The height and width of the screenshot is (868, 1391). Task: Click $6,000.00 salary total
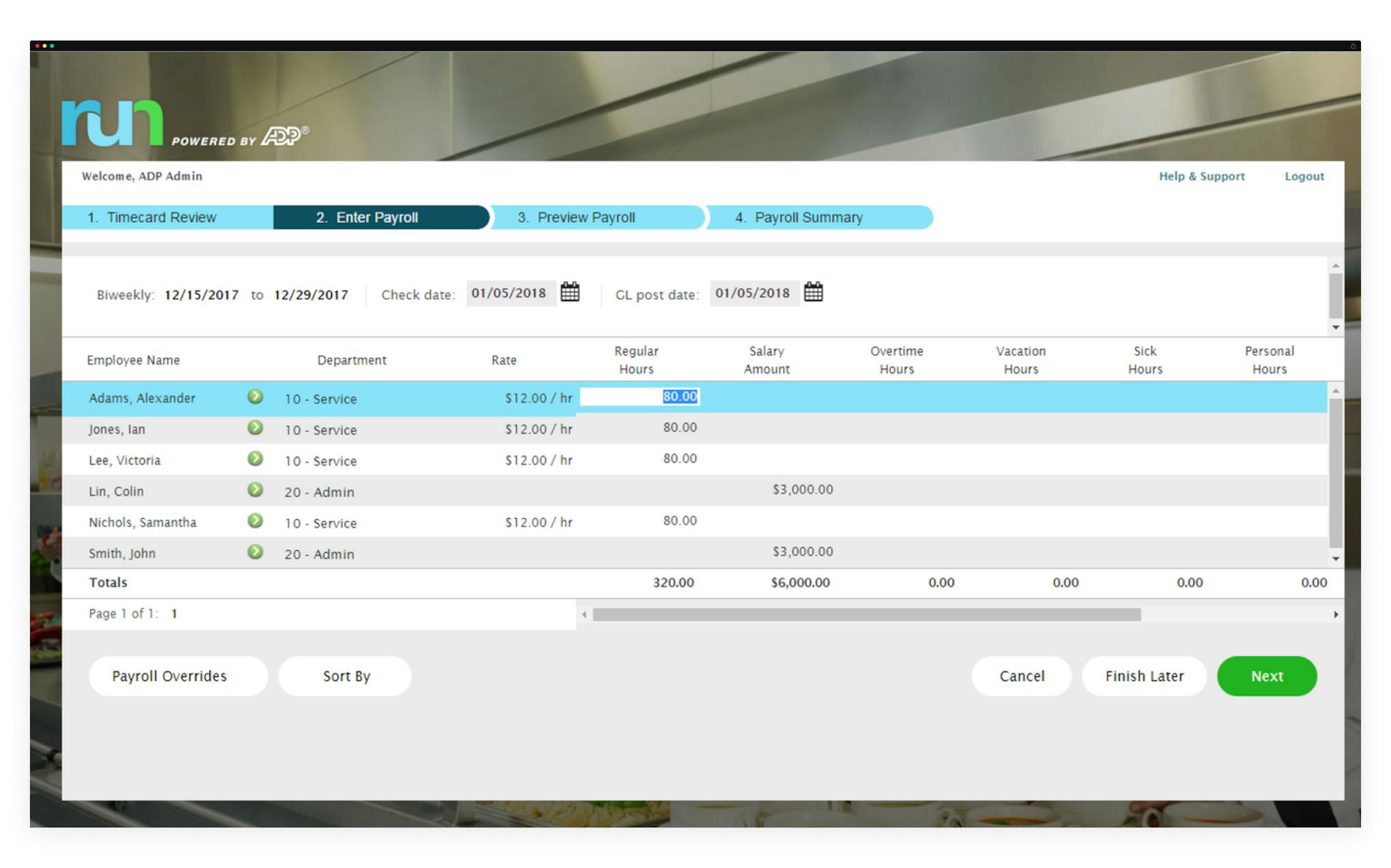click(801, 583)
